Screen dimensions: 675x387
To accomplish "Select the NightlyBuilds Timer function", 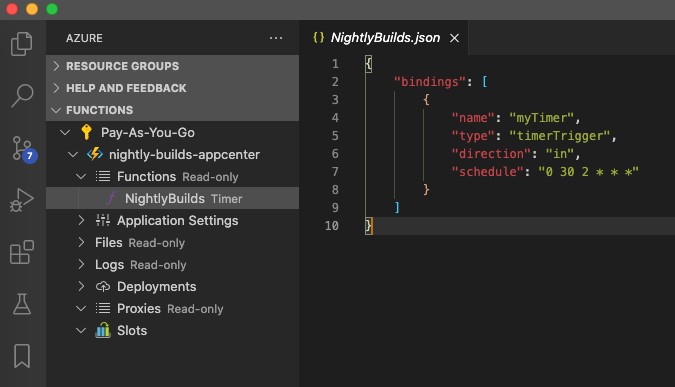I will click(173, 198).
